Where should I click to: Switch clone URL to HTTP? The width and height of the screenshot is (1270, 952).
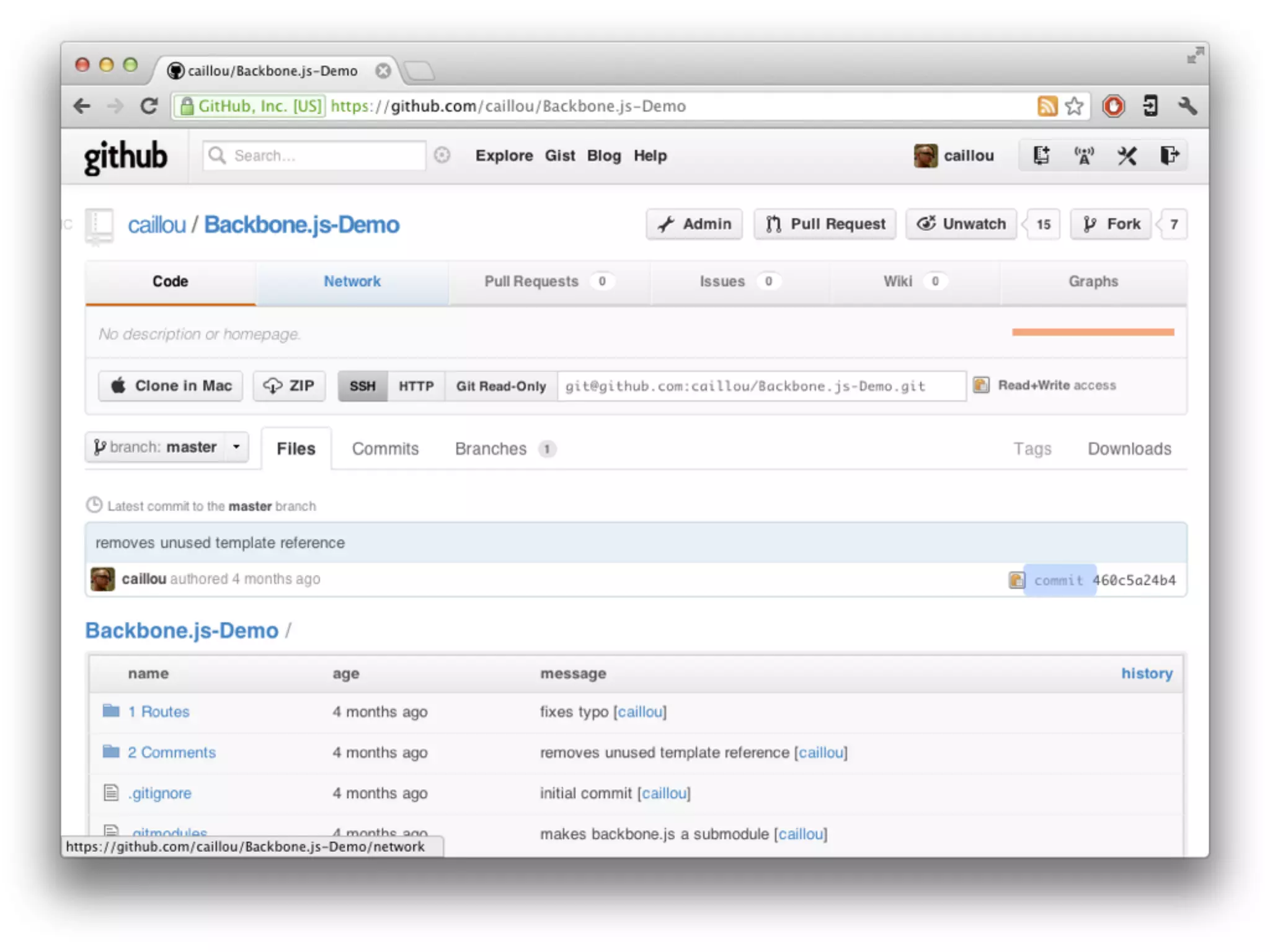coord(415,386)
